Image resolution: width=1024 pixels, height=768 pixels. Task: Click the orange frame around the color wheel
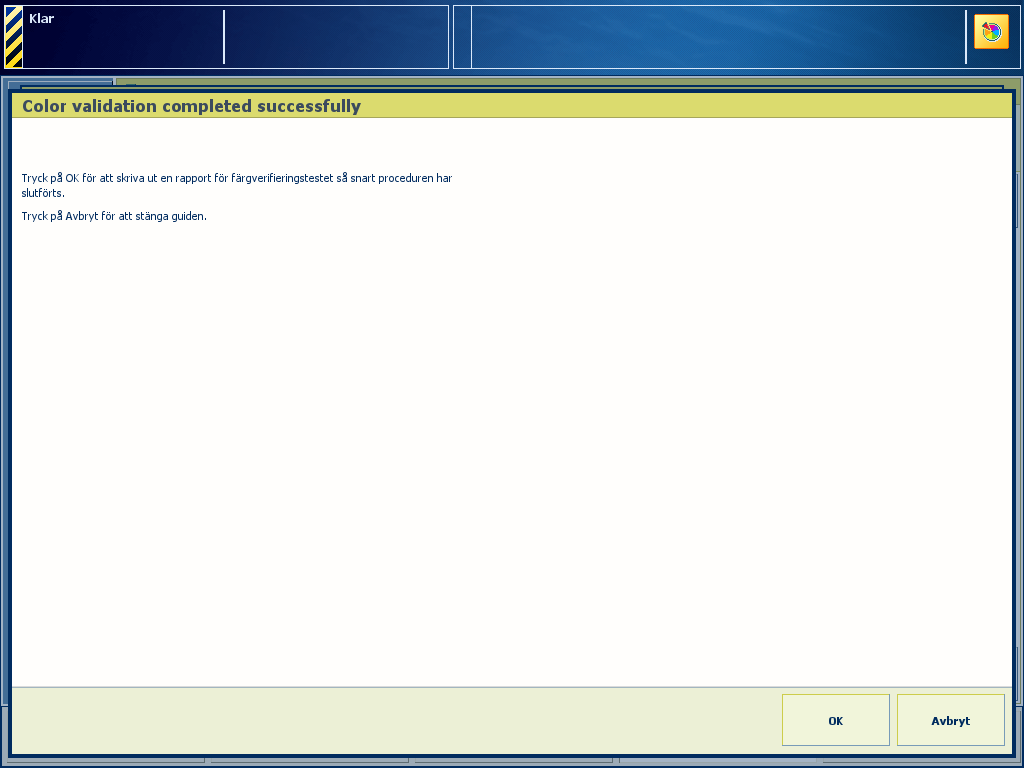click(x=991, y=31)
